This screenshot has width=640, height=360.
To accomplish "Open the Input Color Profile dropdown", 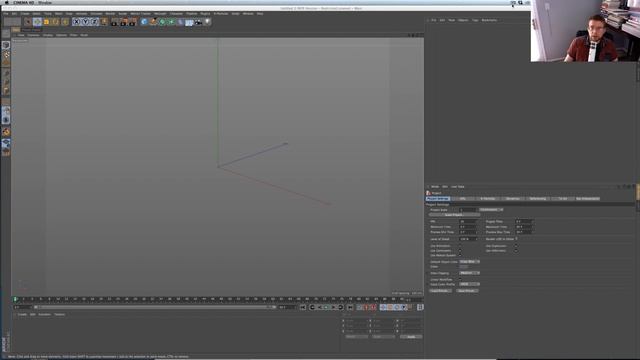I will [469, 284].
